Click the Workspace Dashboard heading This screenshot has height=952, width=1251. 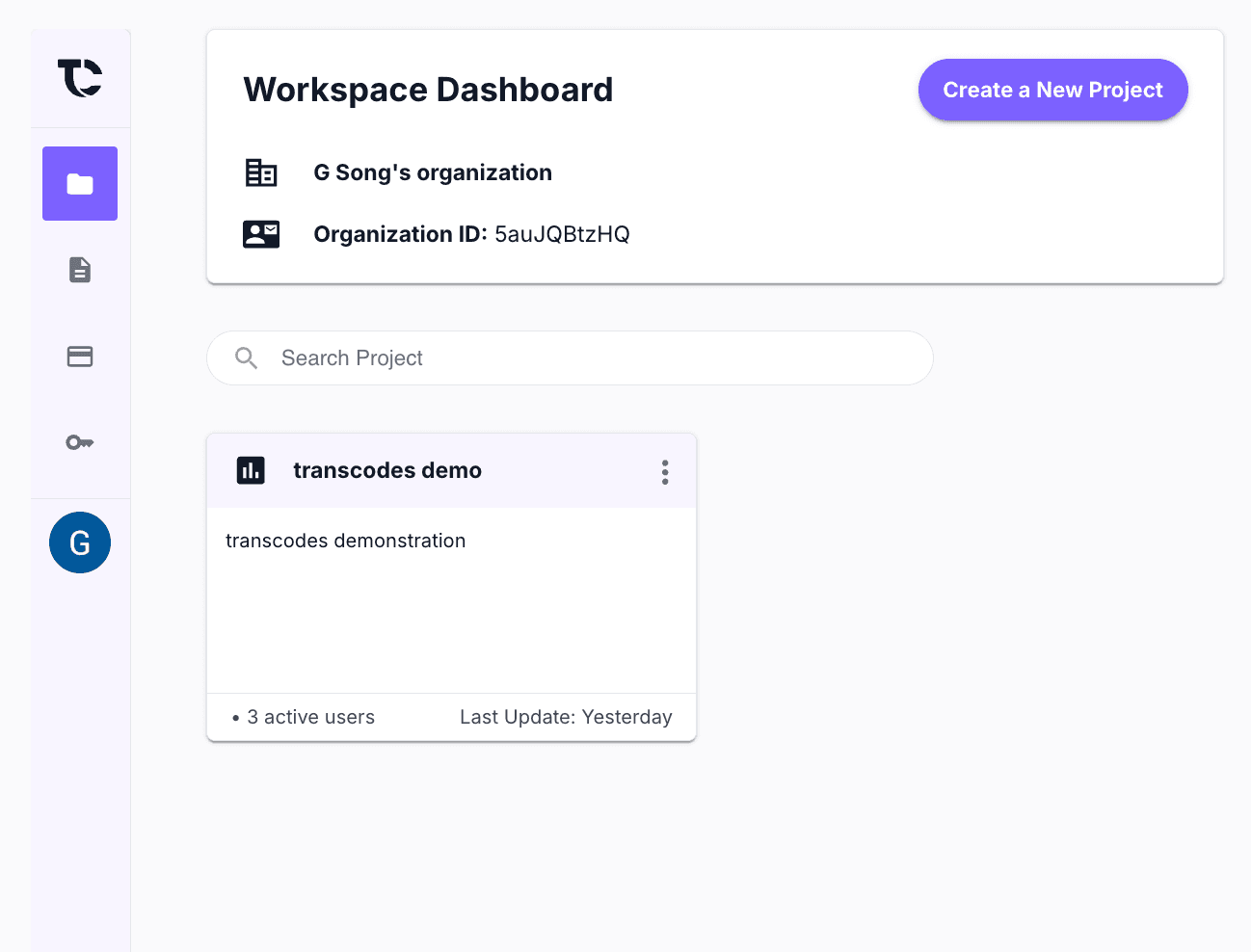point(427,90)
